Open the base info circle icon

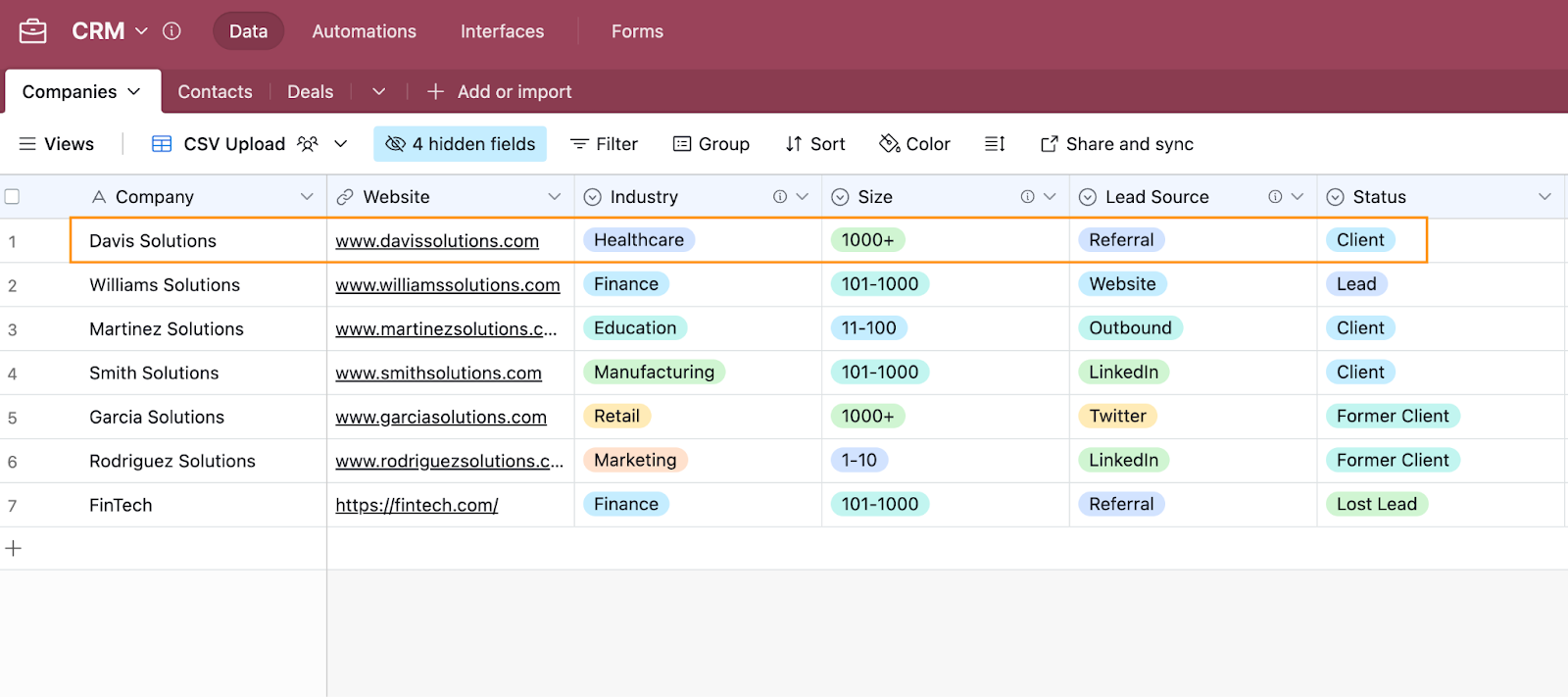(171, 31)
